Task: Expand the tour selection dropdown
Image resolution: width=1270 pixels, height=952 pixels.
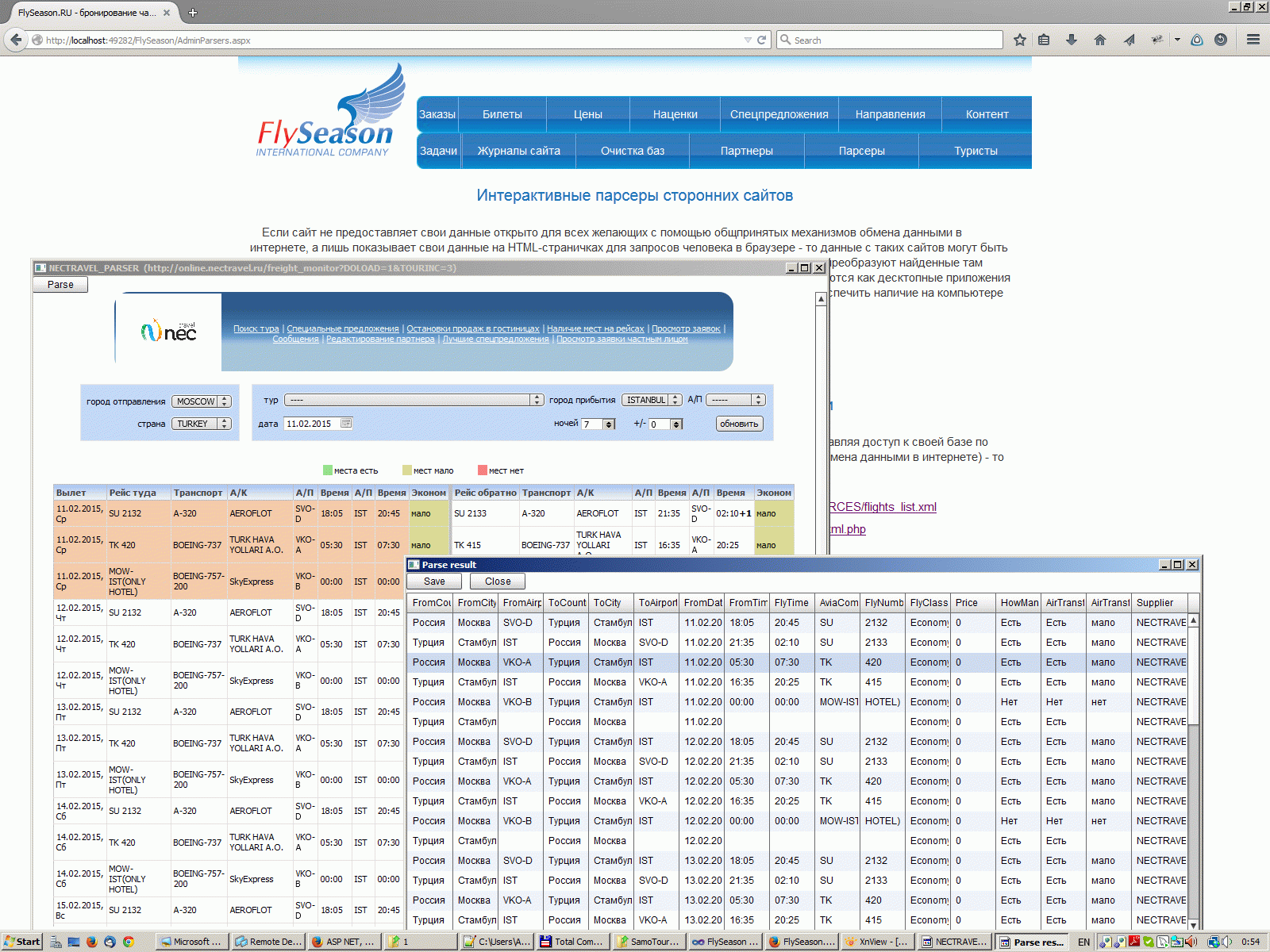Action: 414,400
